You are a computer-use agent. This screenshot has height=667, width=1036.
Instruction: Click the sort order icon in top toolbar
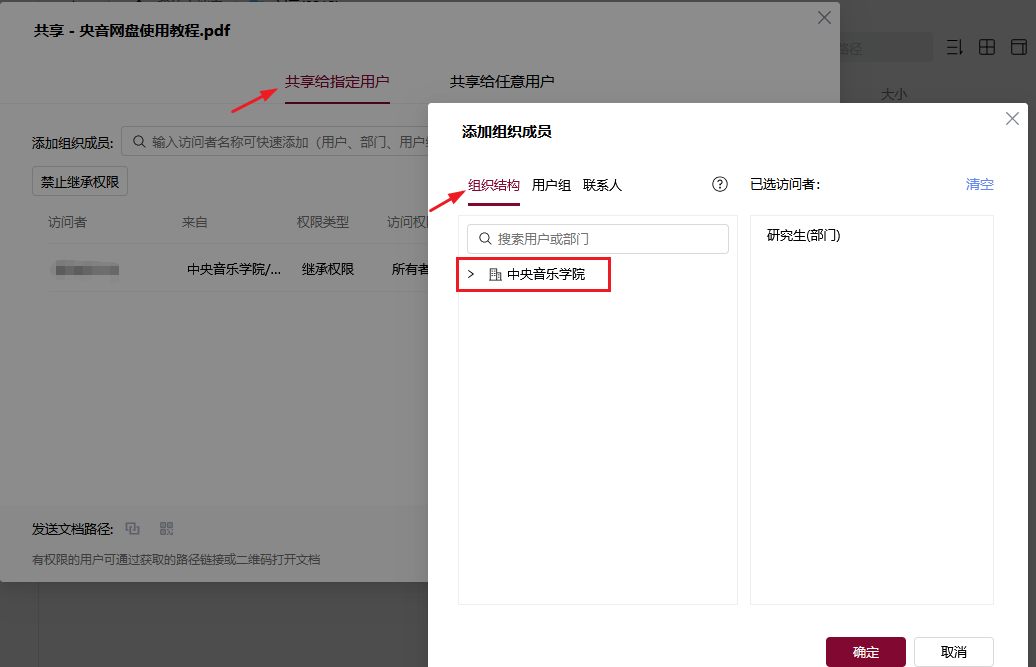tap(953, 47)
